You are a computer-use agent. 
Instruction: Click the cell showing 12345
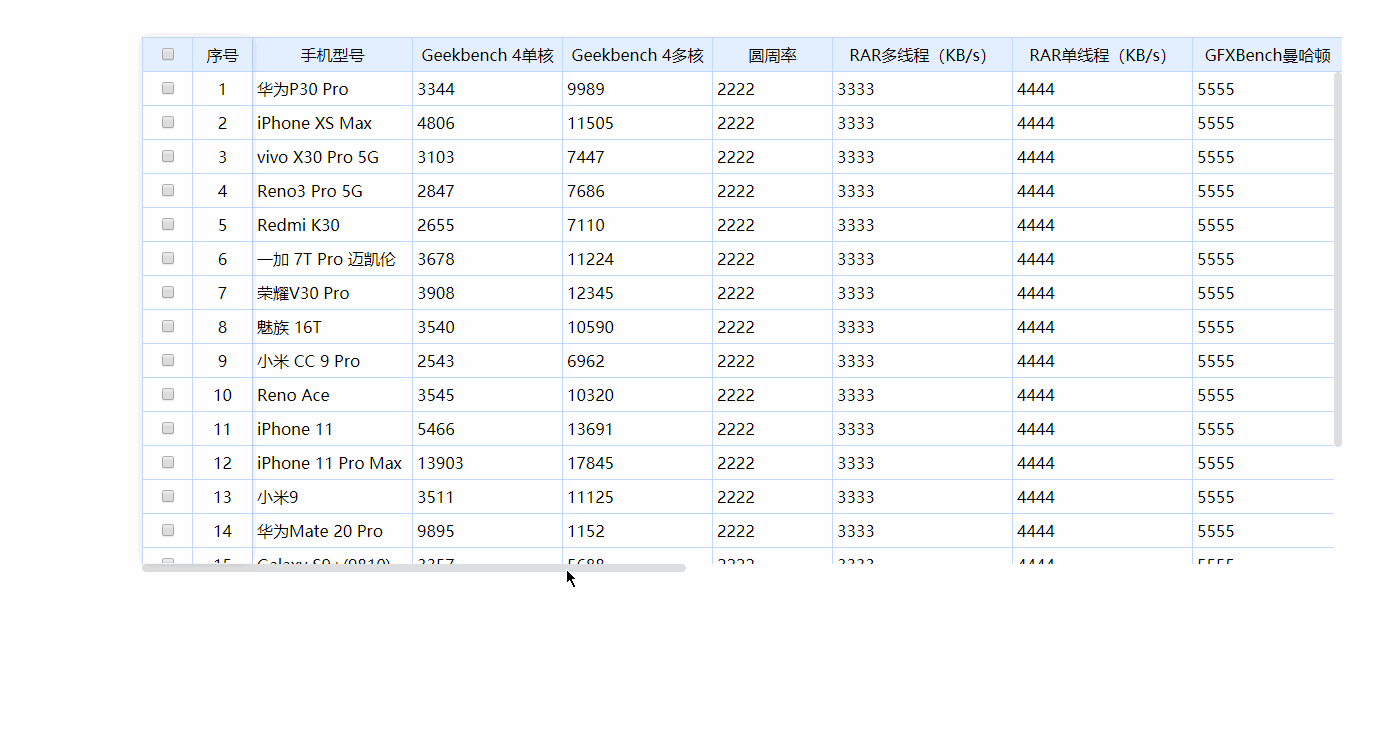tap(637, 293)
